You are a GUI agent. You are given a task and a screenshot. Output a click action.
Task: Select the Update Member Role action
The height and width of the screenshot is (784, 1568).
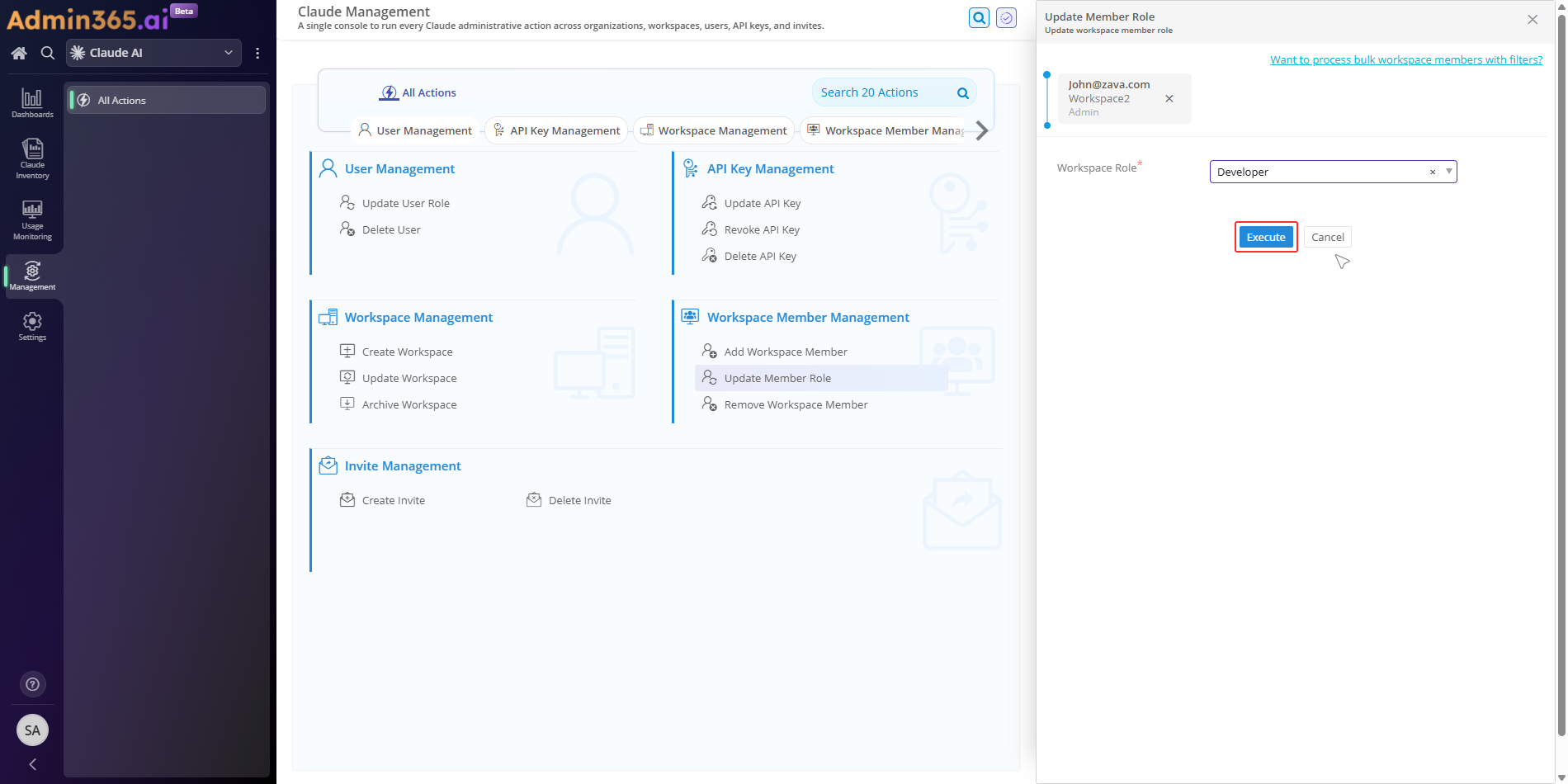point(821,378)
